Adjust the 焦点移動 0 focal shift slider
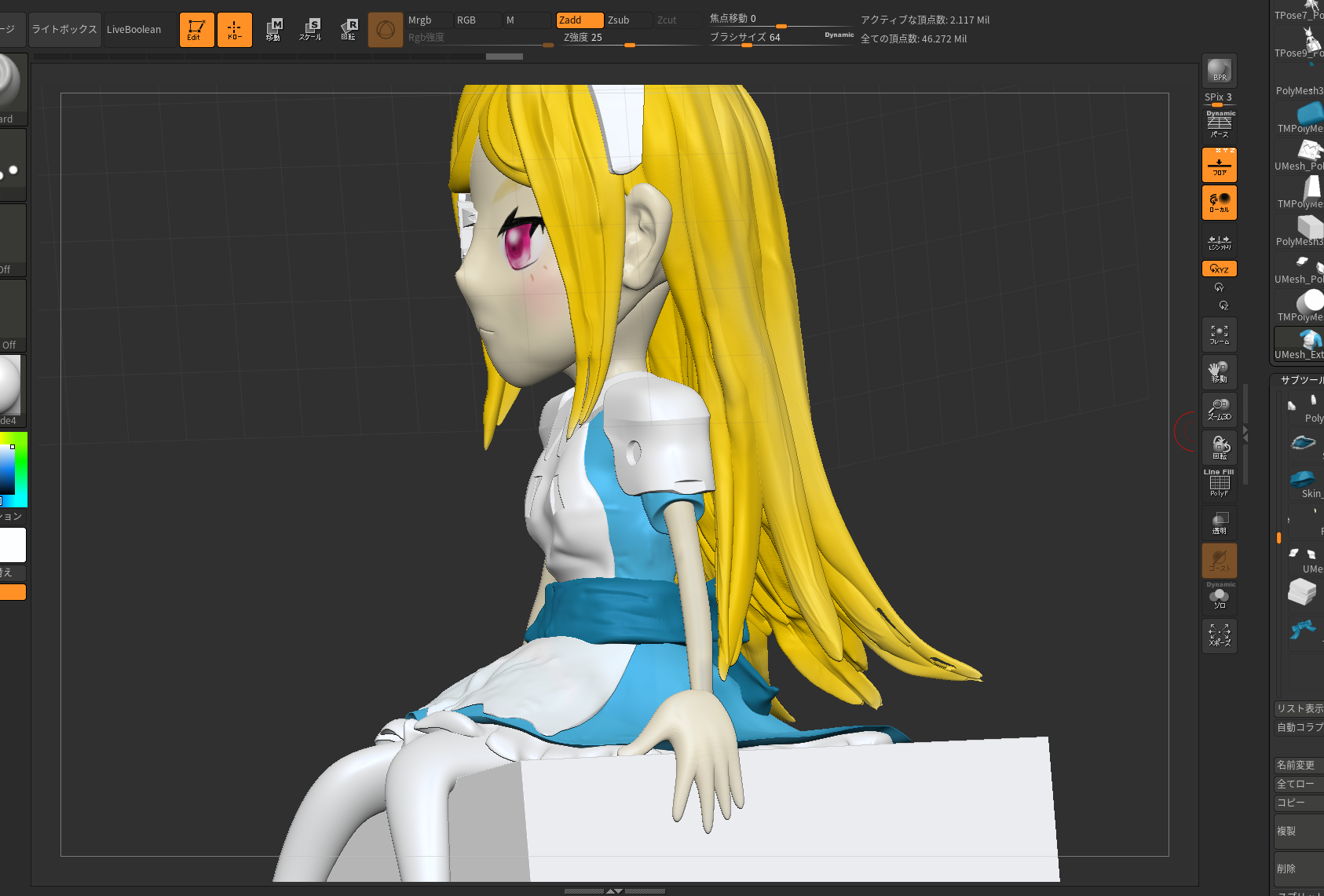The image size is (1324, 896). [781, 19]
